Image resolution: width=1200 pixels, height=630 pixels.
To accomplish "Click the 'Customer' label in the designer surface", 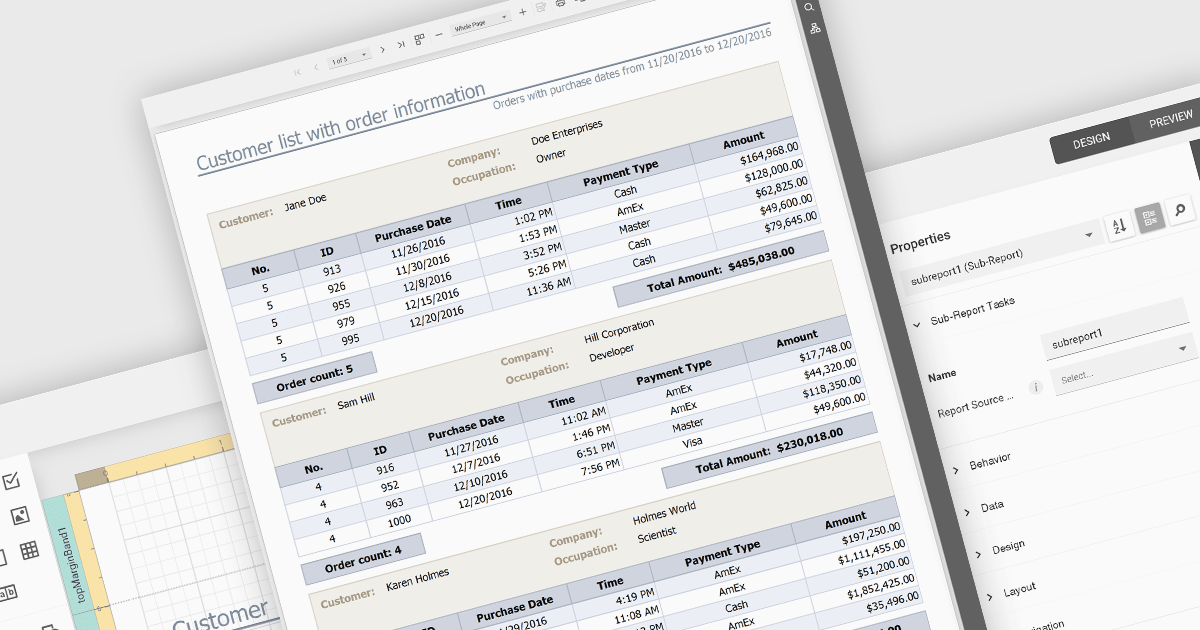I will (221, 614).
